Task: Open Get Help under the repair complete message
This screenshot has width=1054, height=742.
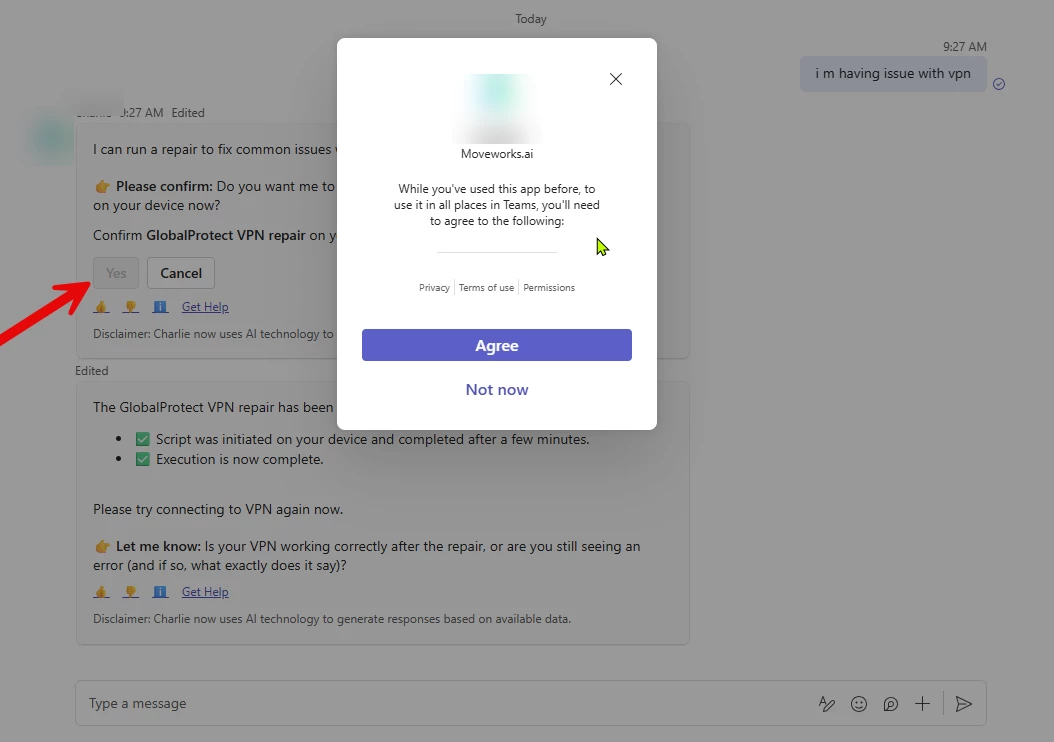Action: [x=205, y=592]
